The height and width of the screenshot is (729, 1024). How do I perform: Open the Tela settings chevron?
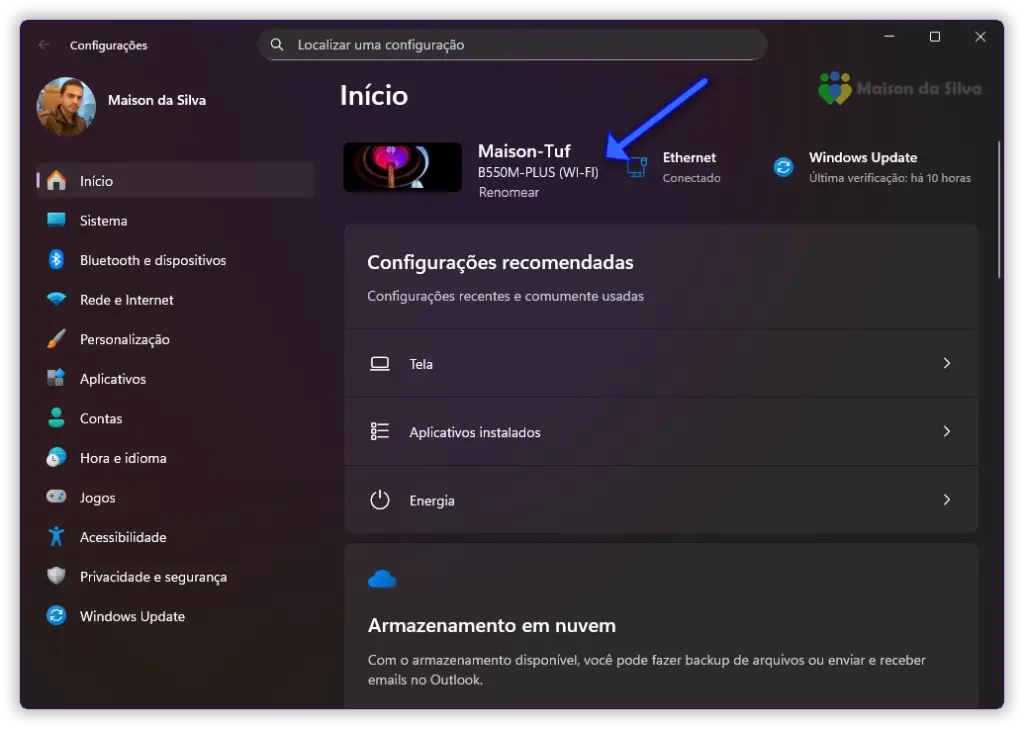click(946, 364)
